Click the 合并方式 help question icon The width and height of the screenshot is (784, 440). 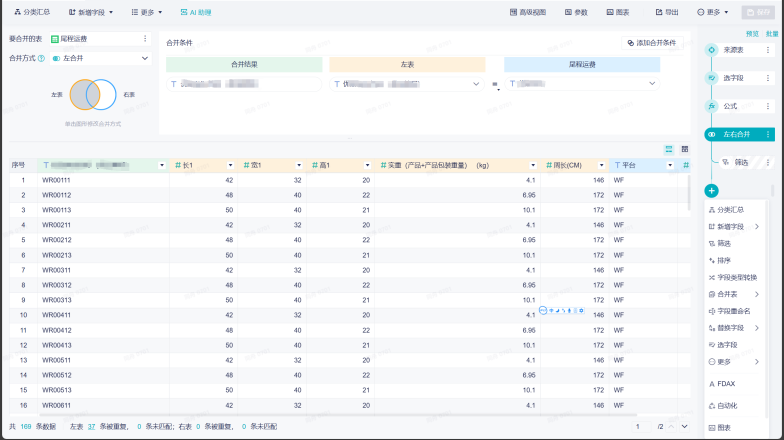tap(41, 58)
